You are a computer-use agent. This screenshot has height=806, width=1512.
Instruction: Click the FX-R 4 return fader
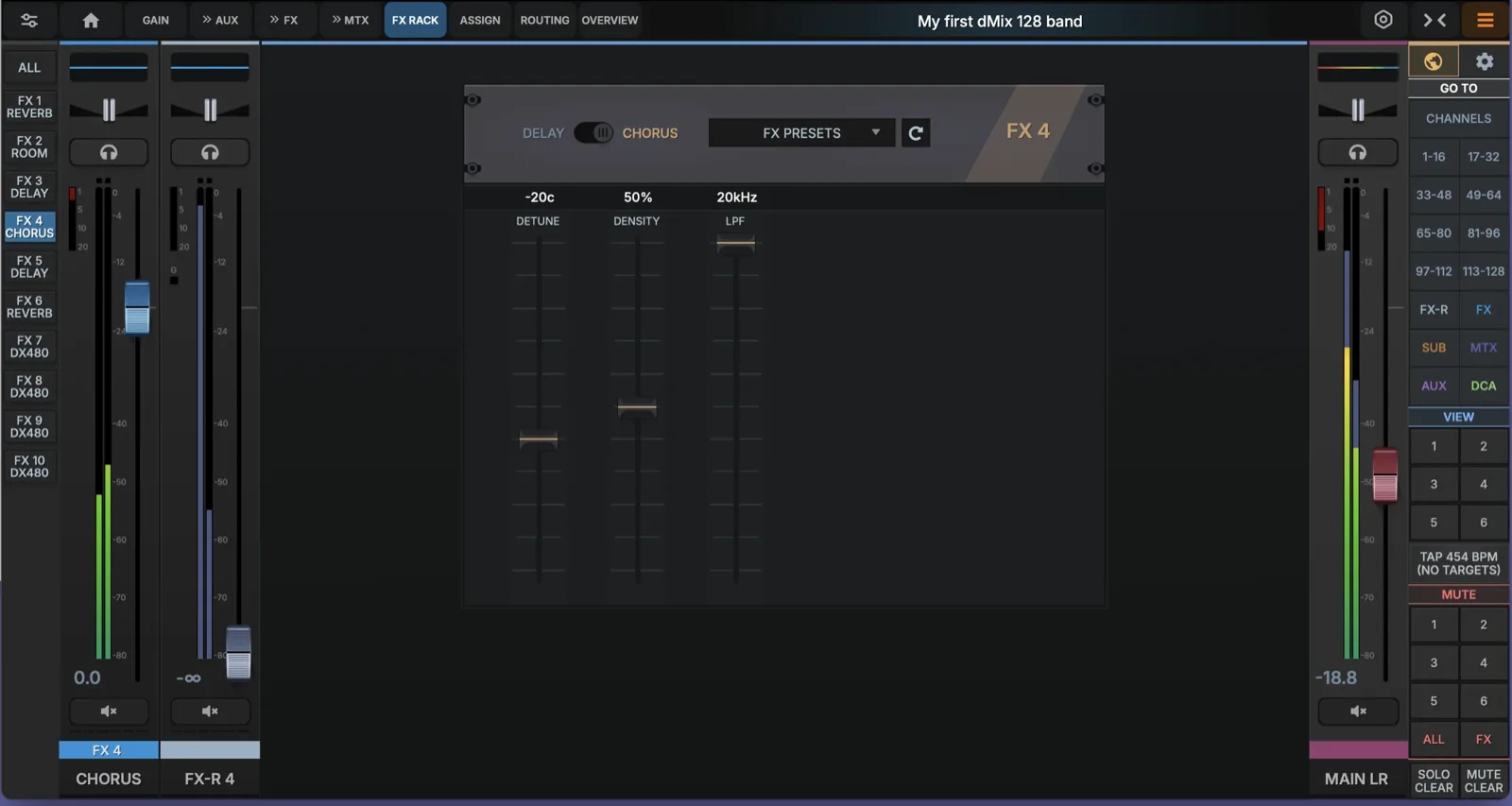tap(238, 652)
